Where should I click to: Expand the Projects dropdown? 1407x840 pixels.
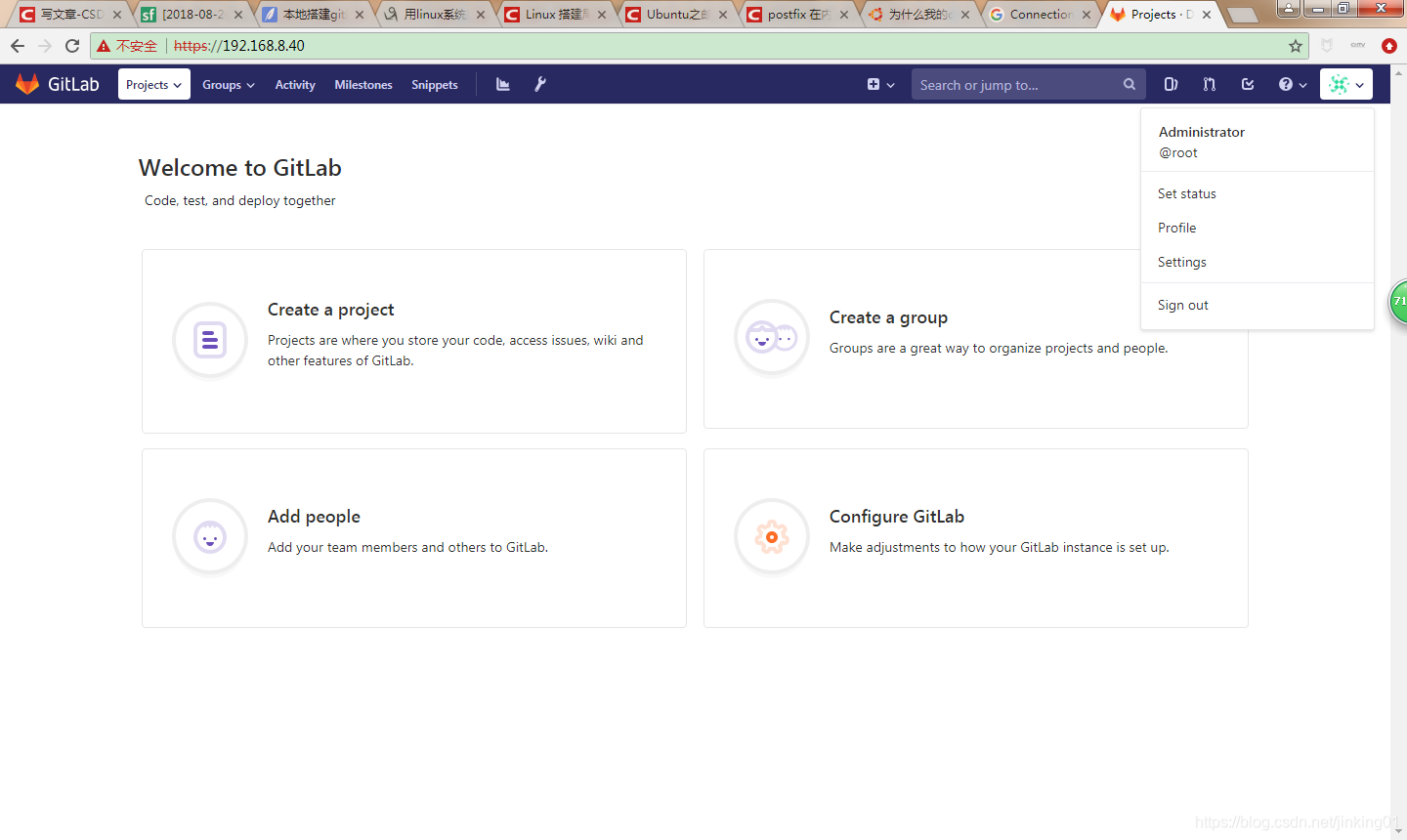[x=154, y=85]
